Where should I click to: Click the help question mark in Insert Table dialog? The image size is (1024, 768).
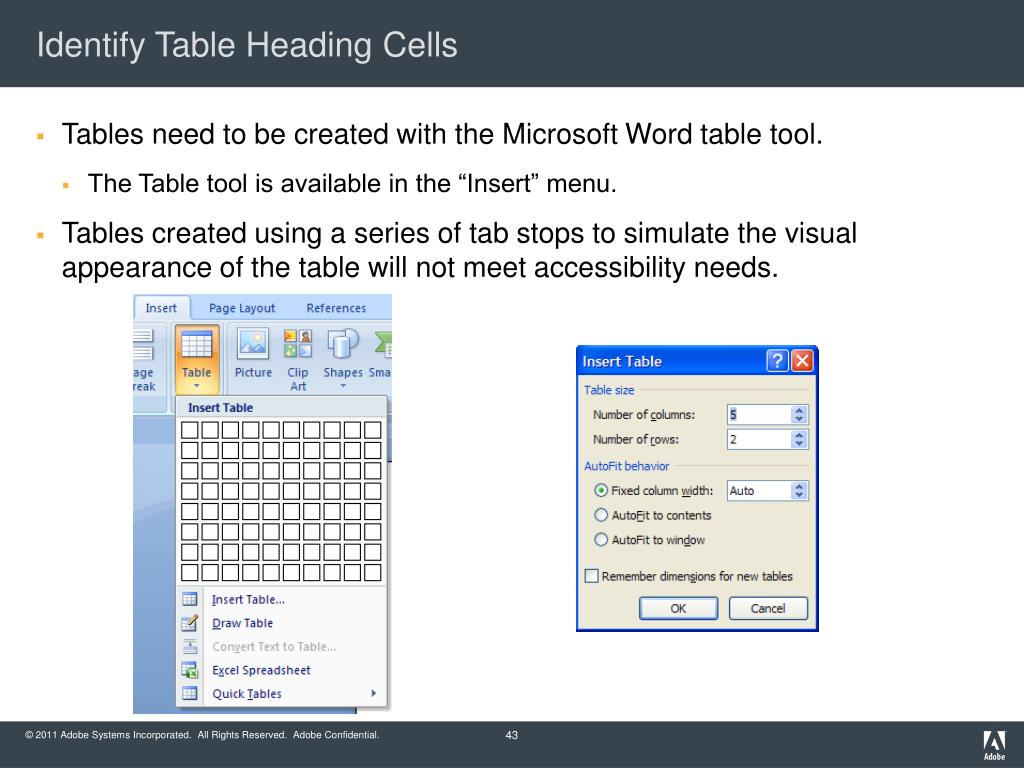pos(777,360)
